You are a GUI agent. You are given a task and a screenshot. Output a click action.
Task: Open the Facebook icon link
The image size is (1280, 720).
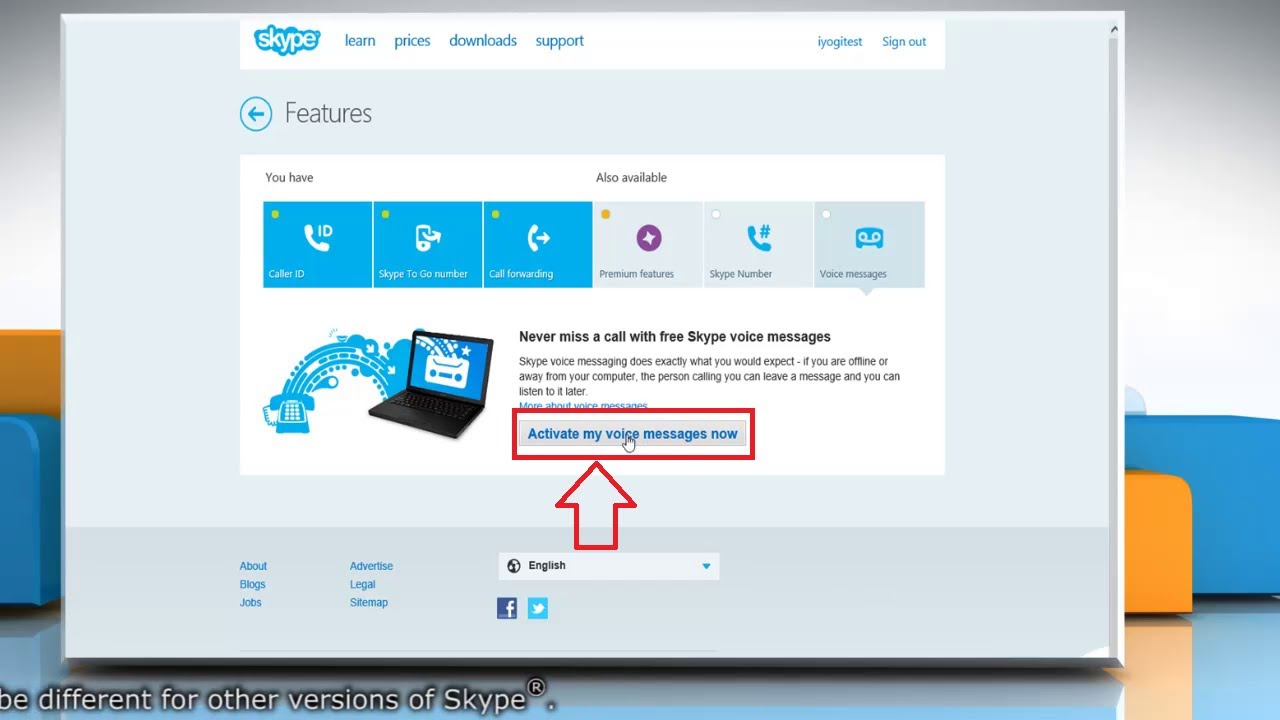click(507, 608)
